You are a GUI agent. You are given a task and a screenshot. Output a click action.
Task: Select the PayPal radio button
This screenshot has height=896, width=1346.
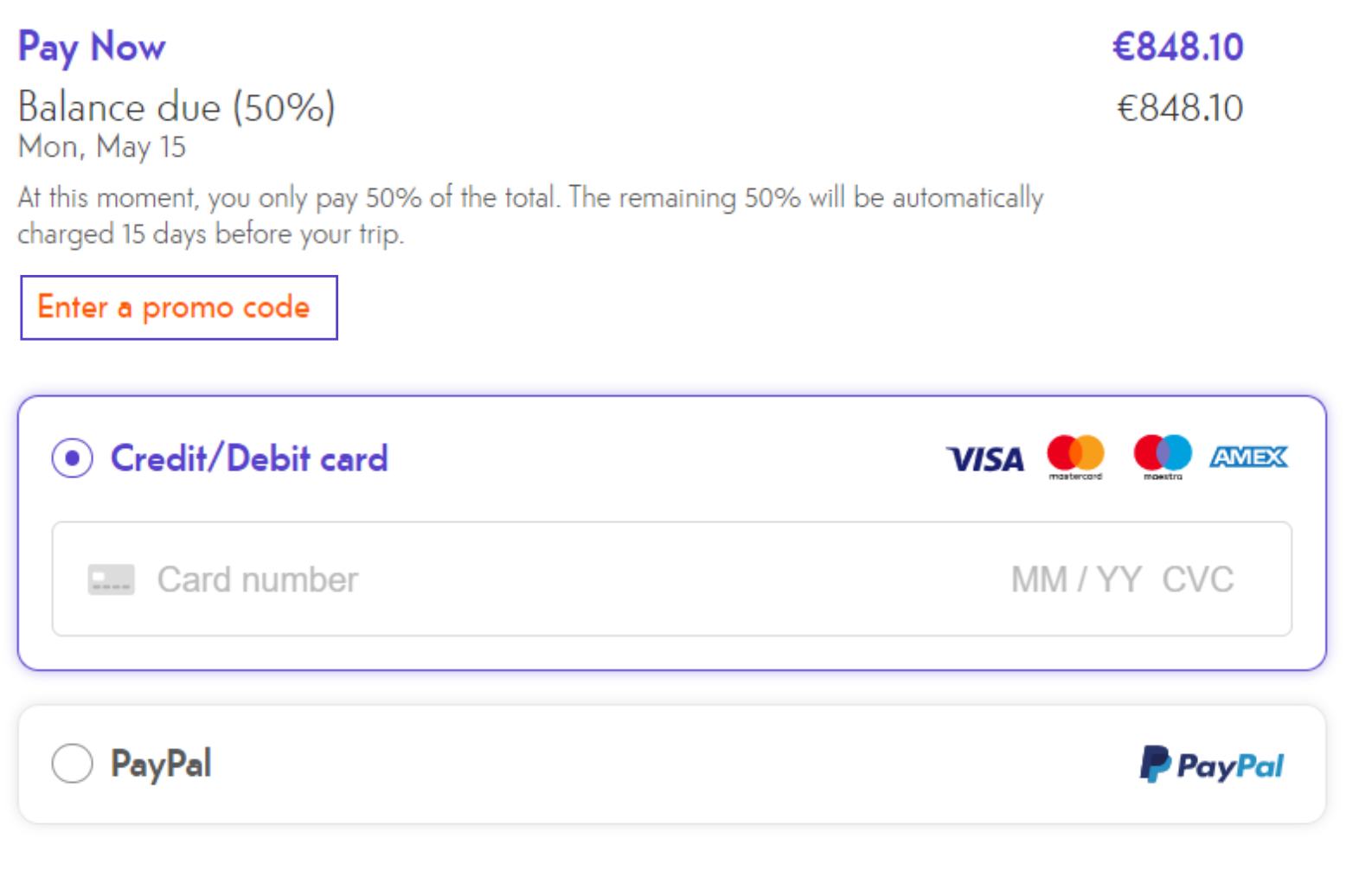point(73,764)
